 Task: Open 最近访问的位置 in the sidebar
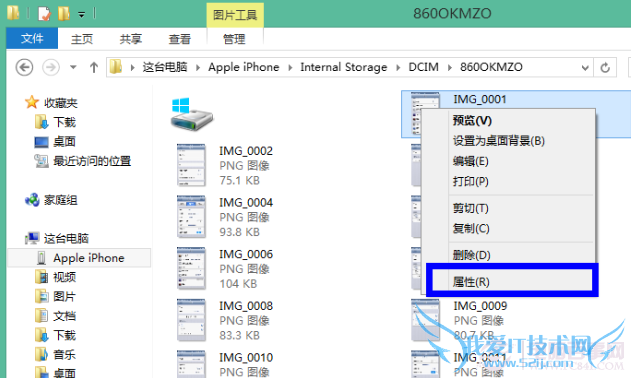[x=92, y=161]
